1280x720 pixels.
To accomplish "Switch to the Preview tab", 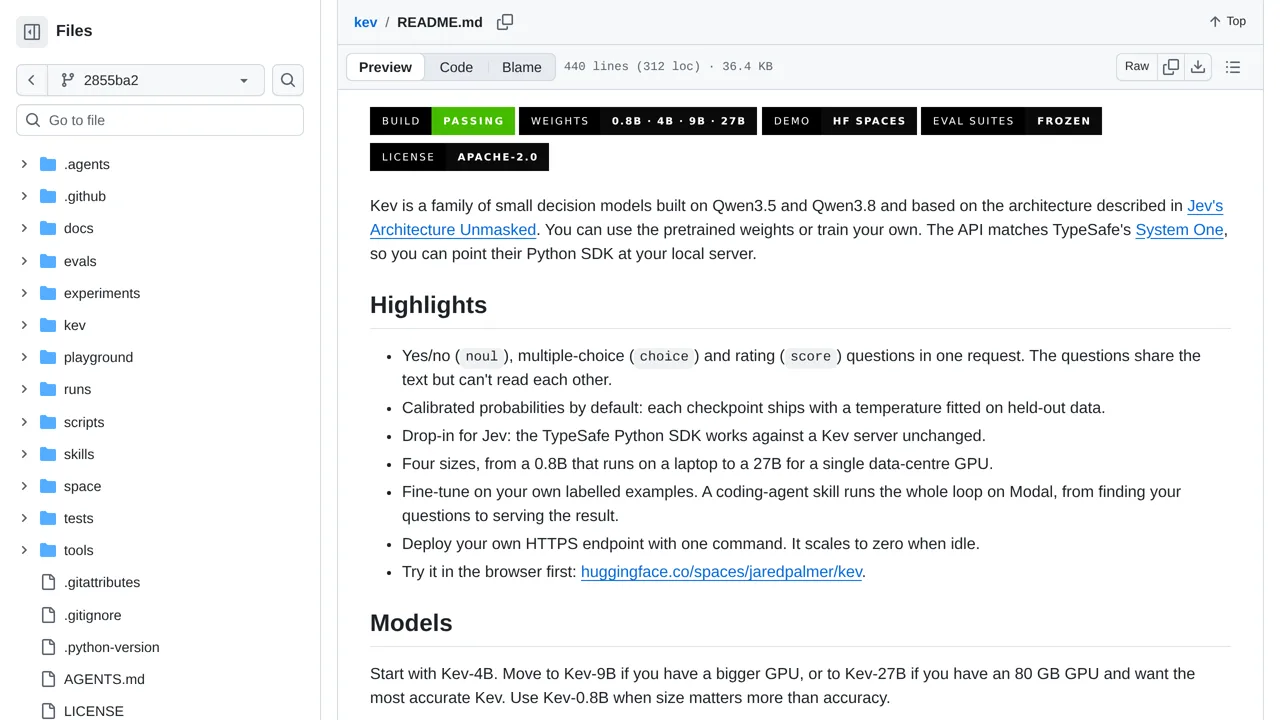I will (385, 67).
